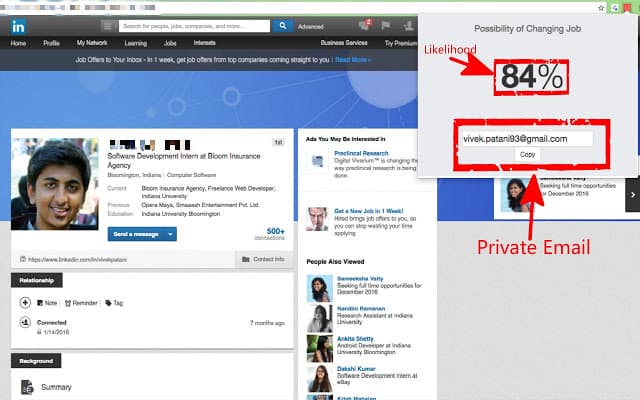
Task: Bookmark page with the star icon
Action: tap(601, 8)
